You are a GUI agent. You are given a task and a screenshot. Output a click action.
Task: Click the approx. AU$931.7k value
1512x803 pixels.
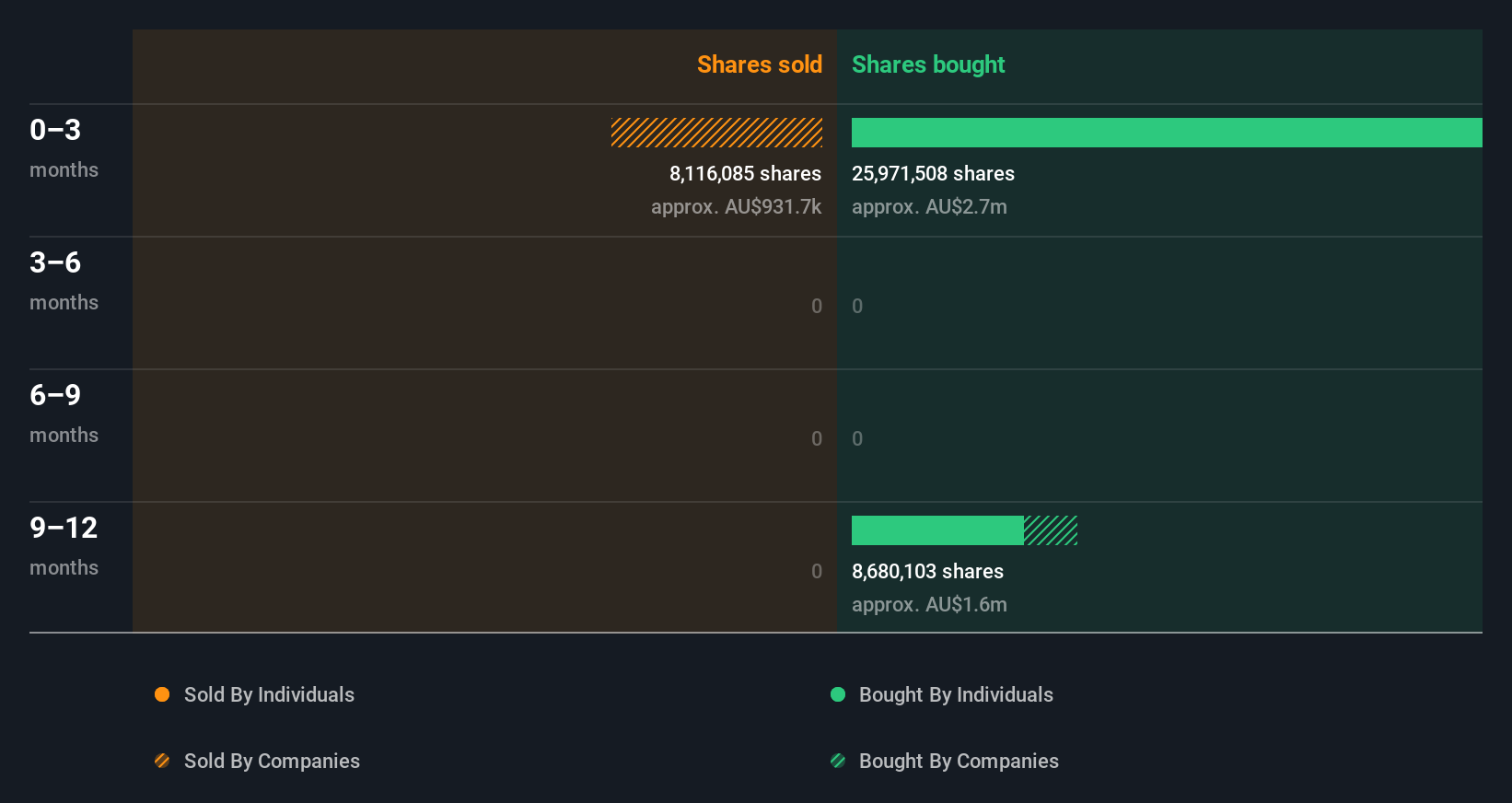coord(736,206)
